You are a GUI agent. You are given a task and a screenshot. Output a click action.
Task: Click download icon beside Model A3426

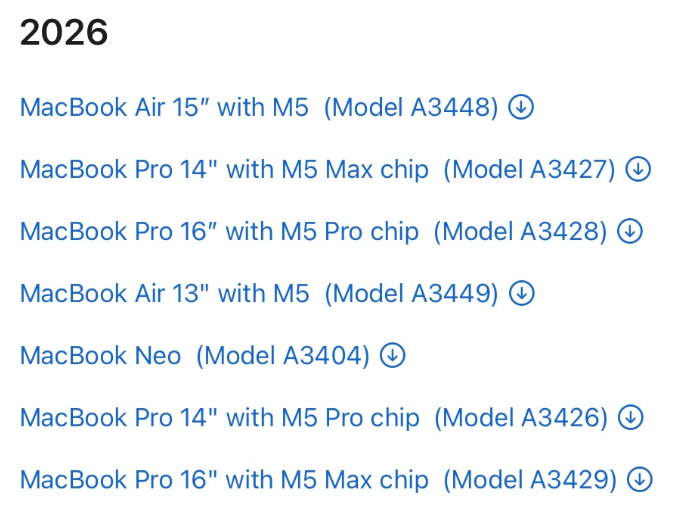point(630,417)
